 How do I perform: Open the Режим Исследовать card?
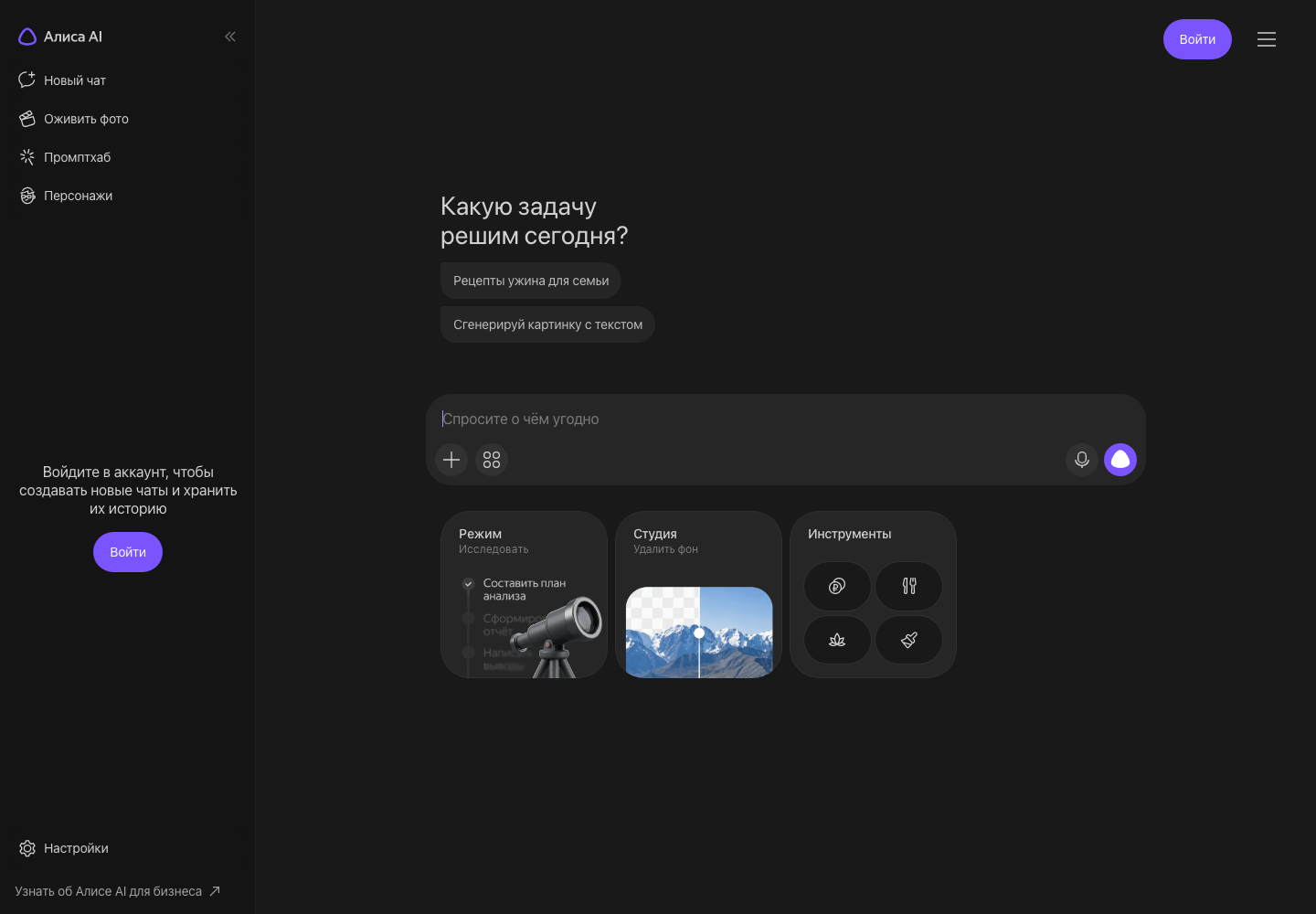click(x=524, y=594)
